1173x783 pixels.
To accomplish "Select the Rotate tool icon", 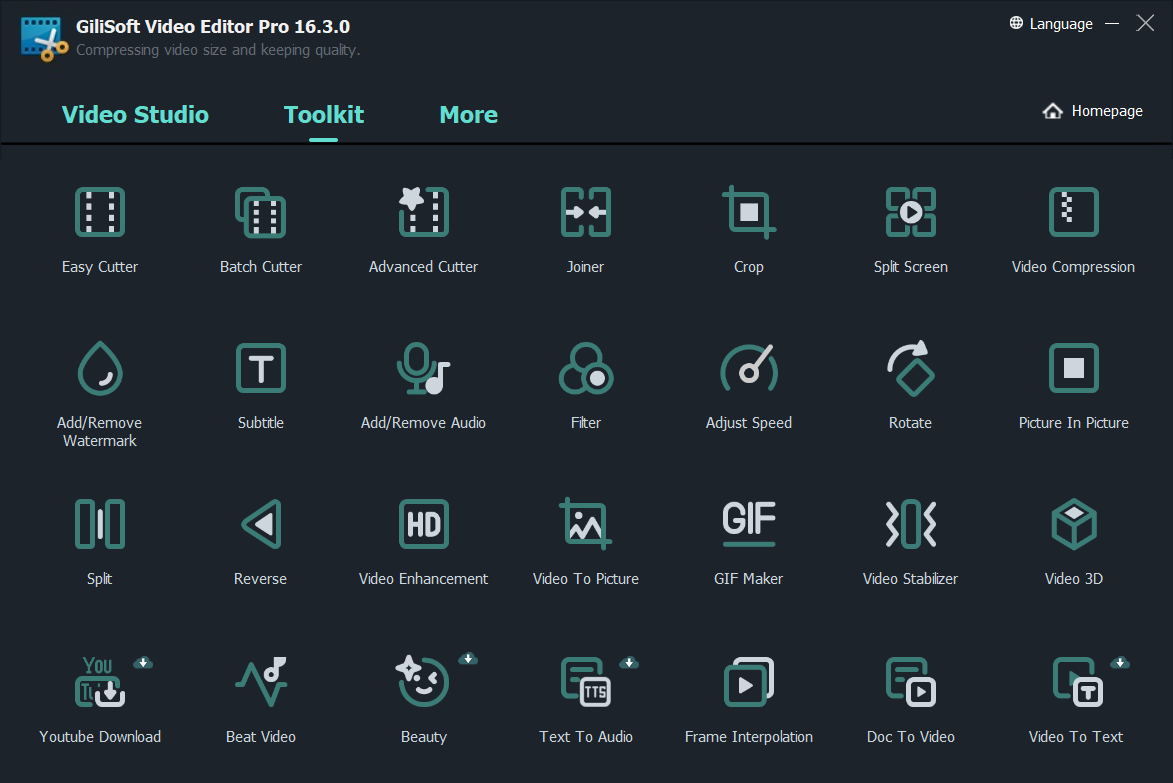I will point(910,368).
